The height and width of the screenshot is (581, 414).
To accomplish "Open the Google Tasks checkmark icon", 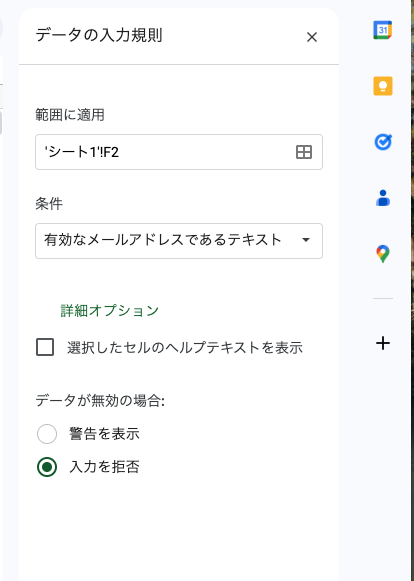I will 382,142.
